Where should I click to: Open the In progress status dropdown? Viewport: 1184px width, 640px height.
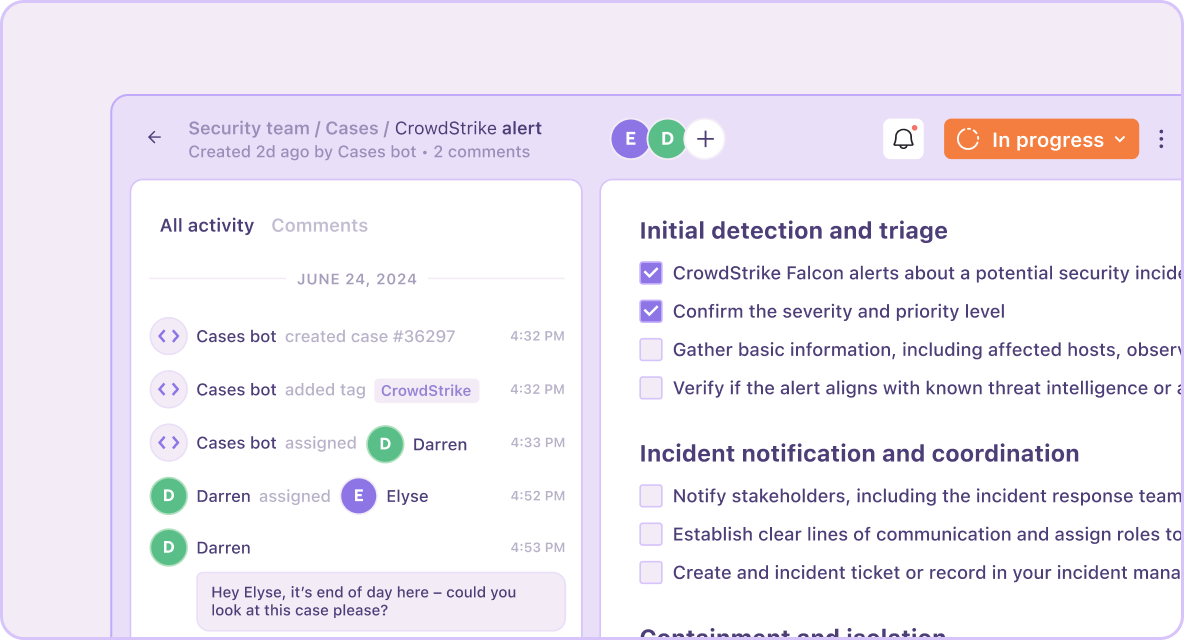(x=1041, y=139)
